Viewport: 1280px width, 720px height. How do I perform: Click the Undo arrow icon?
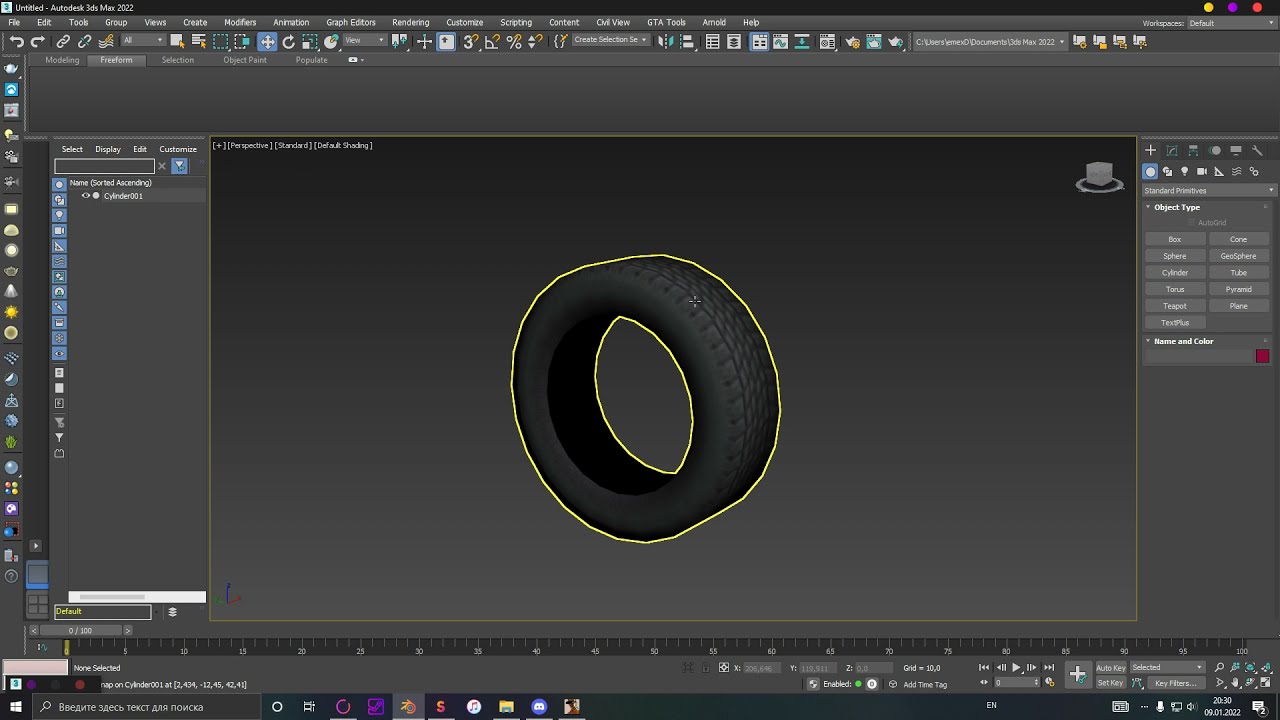17,41
